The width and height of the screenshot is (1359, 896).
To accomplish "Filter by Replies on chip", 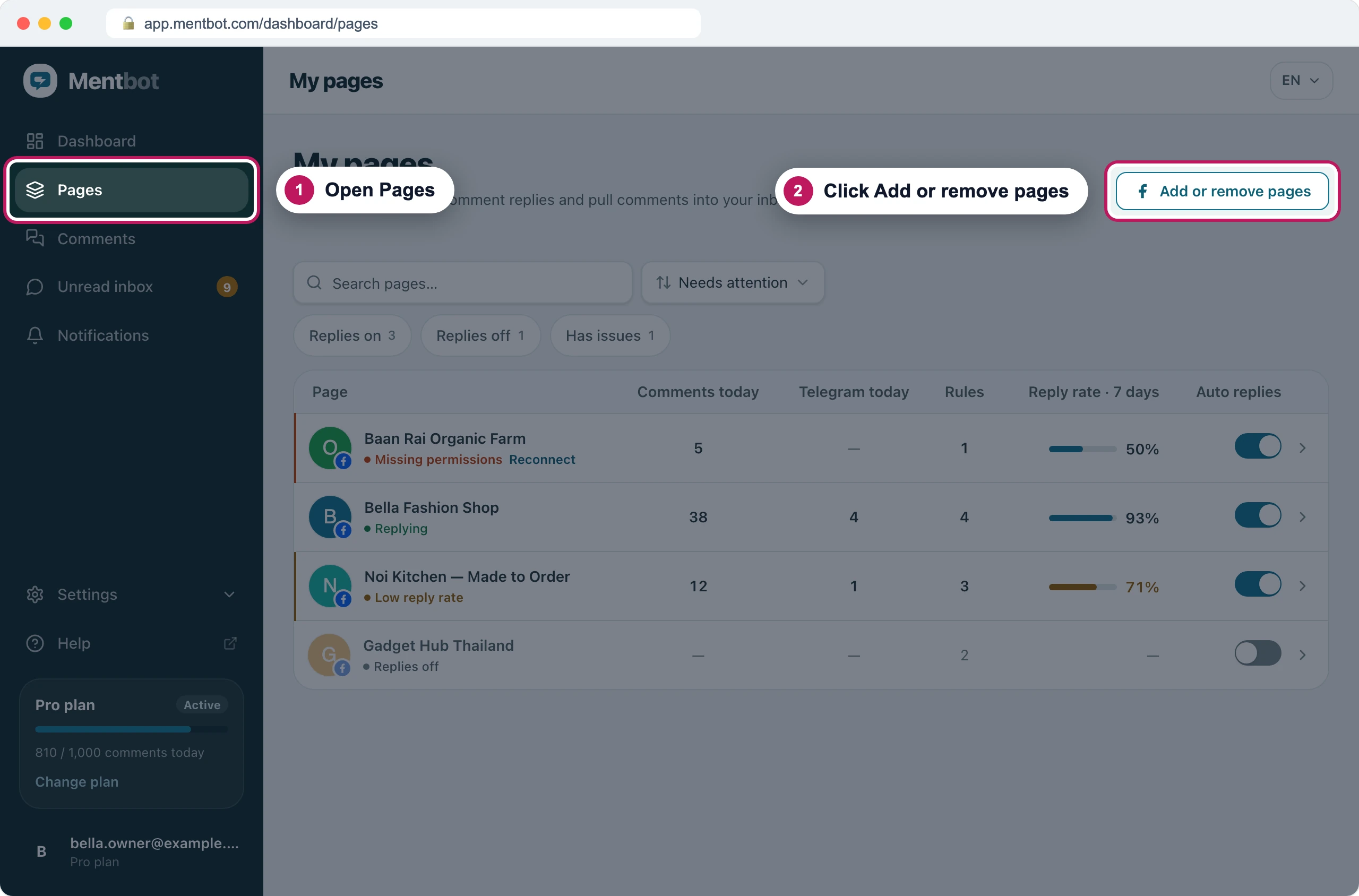I will [352, 335].
